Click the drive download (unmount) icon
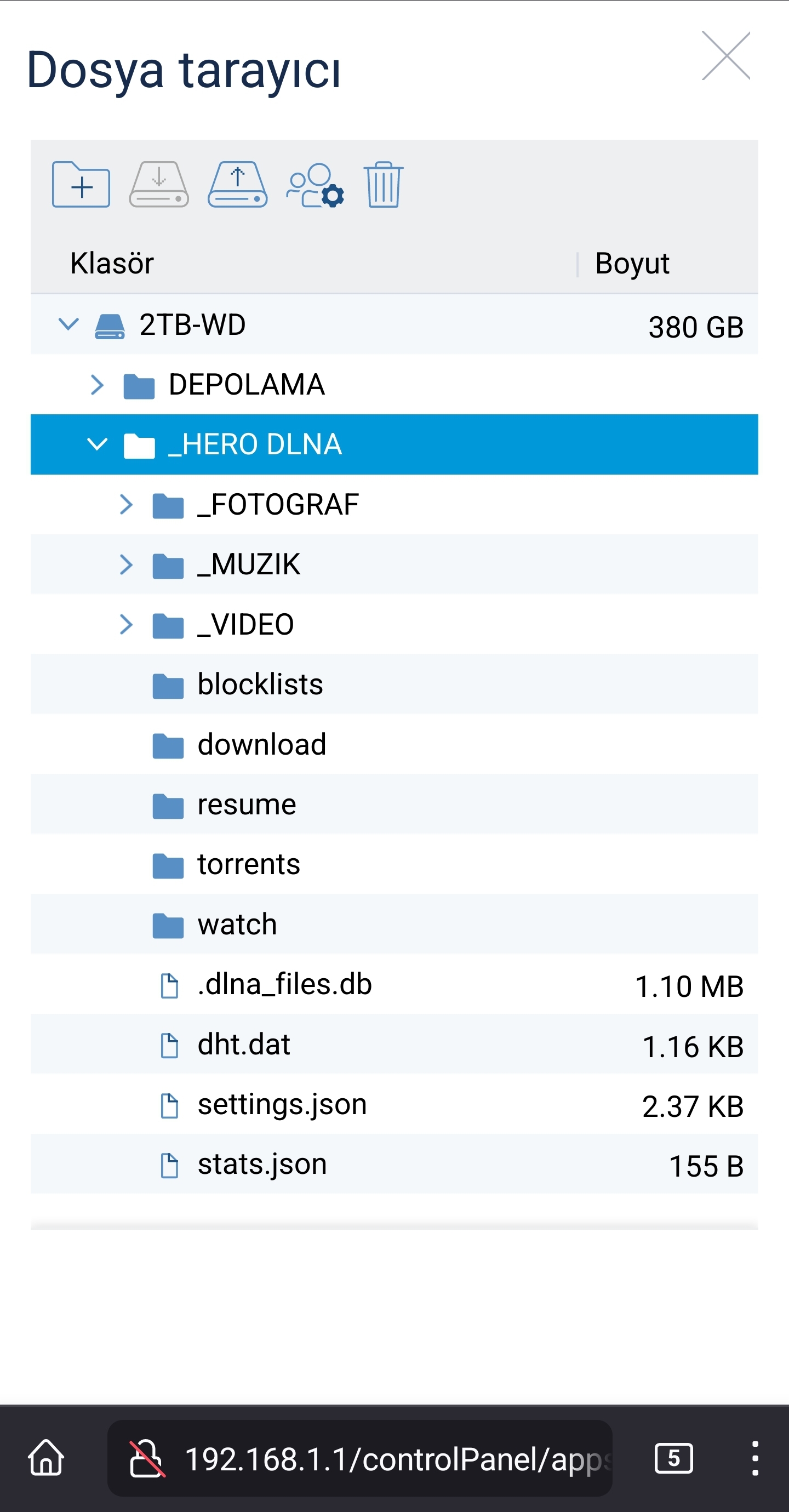 click(158, 184)
